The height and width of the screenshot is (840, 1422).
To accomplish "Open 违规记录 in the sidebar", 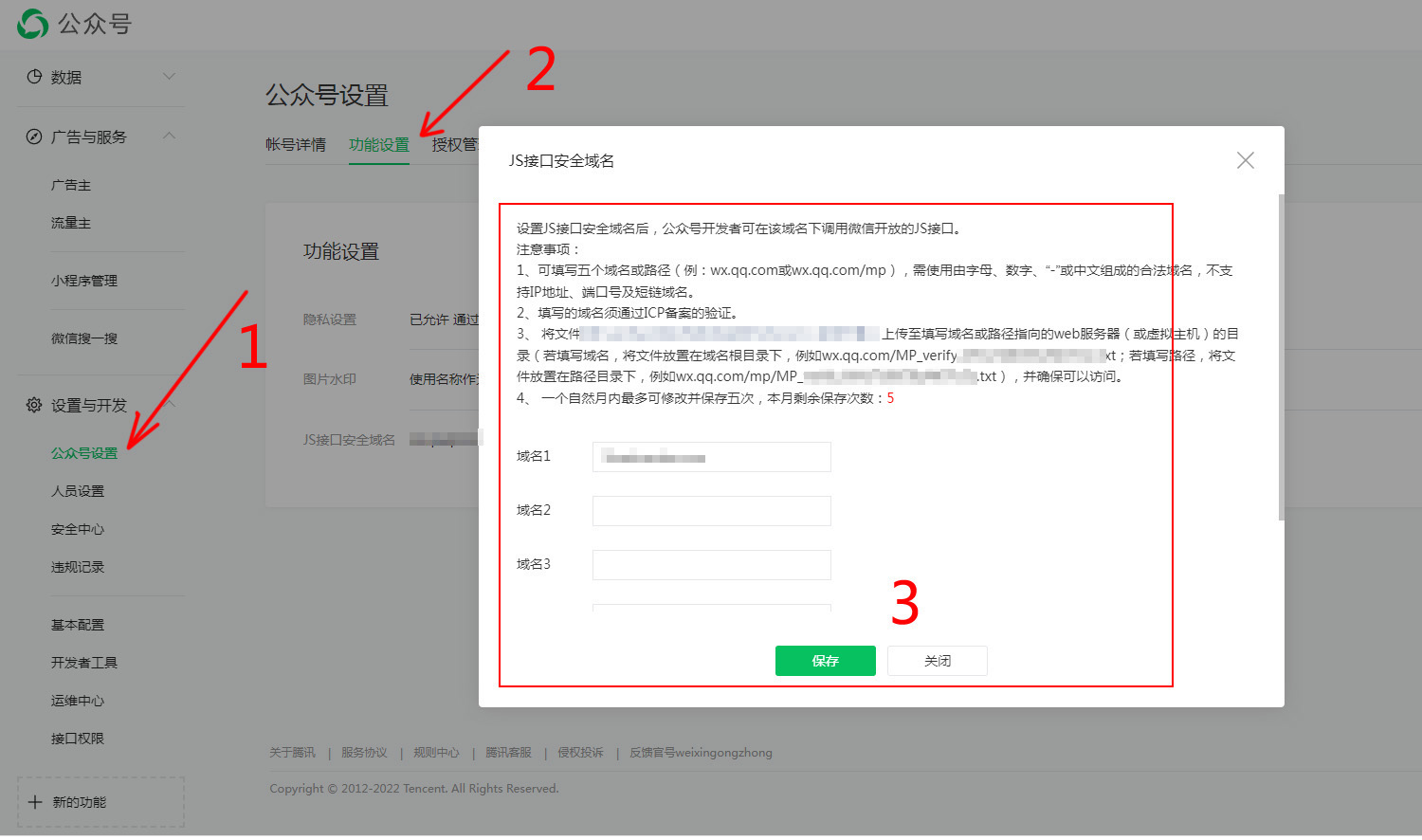I will click(x=78, y=567).
